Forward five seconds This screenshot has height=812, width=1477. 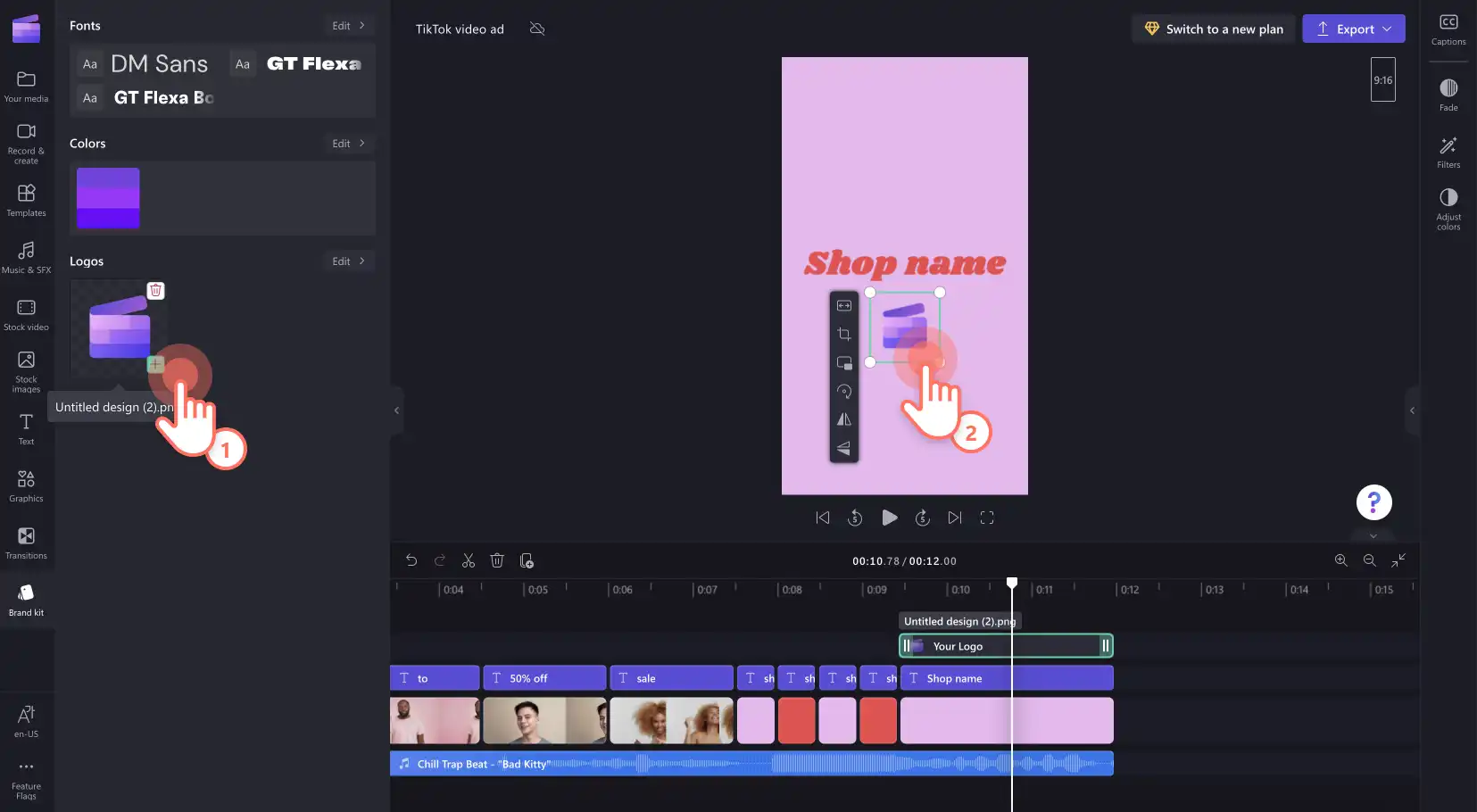click(x=923, y=518)
